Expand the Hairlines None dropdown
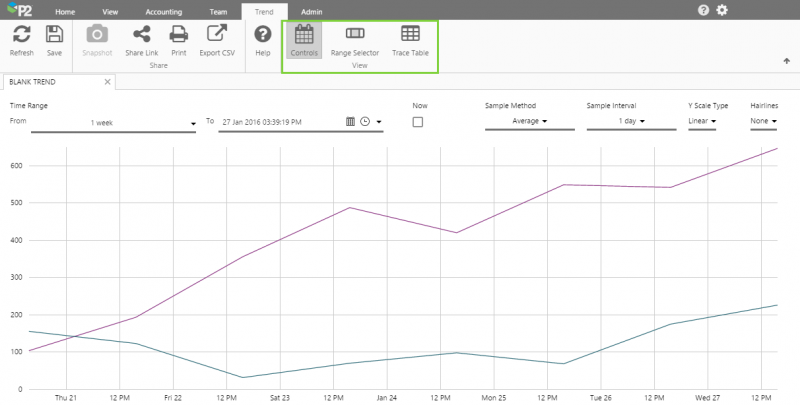Screen dimensions: 800x405 (763, 122)
